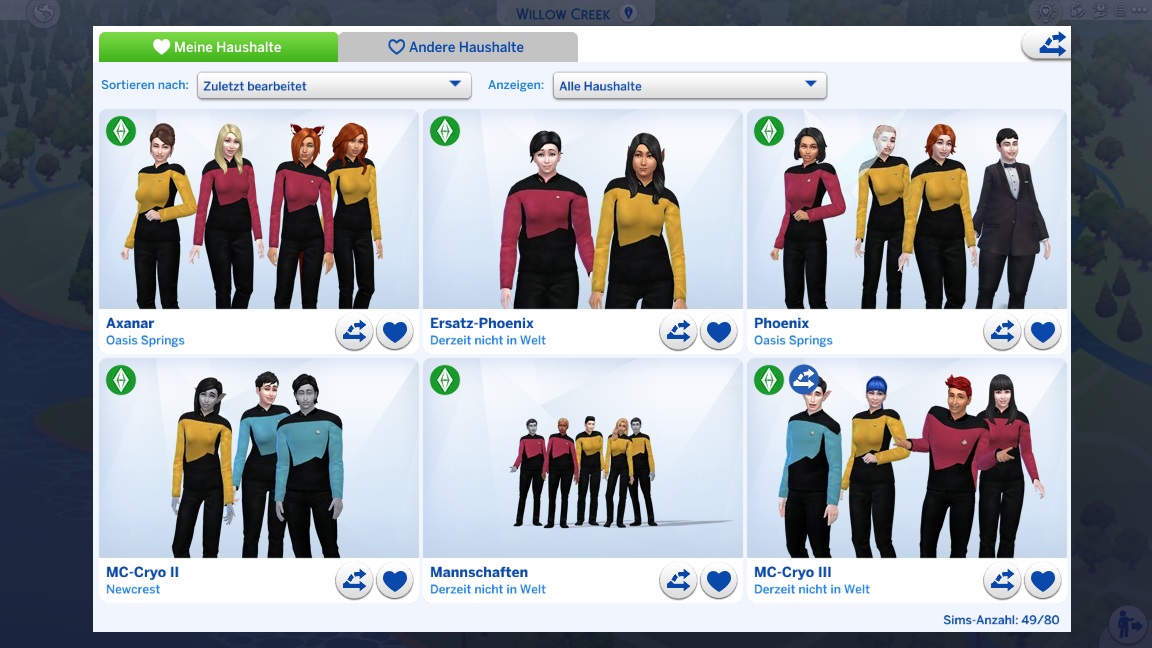Click the Phoenix household name
This screenshot has height=648, width=1152.
(781, 323)
